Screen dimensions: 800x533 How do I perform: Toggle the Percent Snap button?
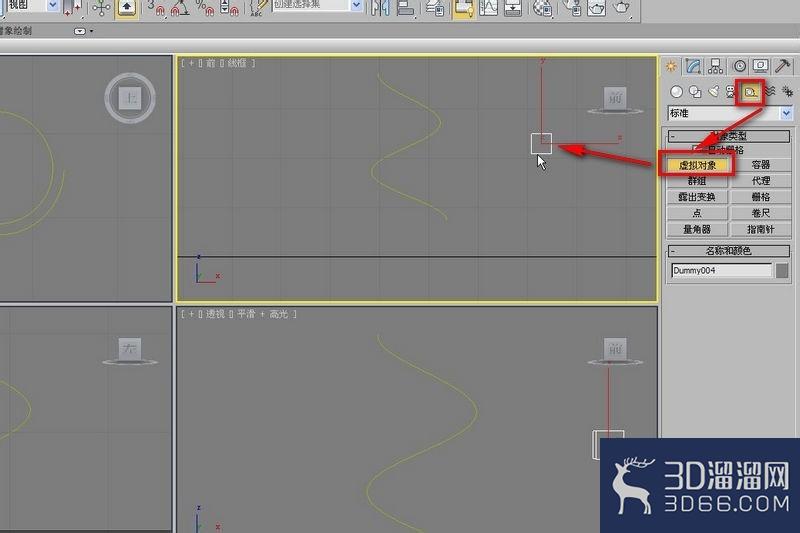(x=205, y=8)
